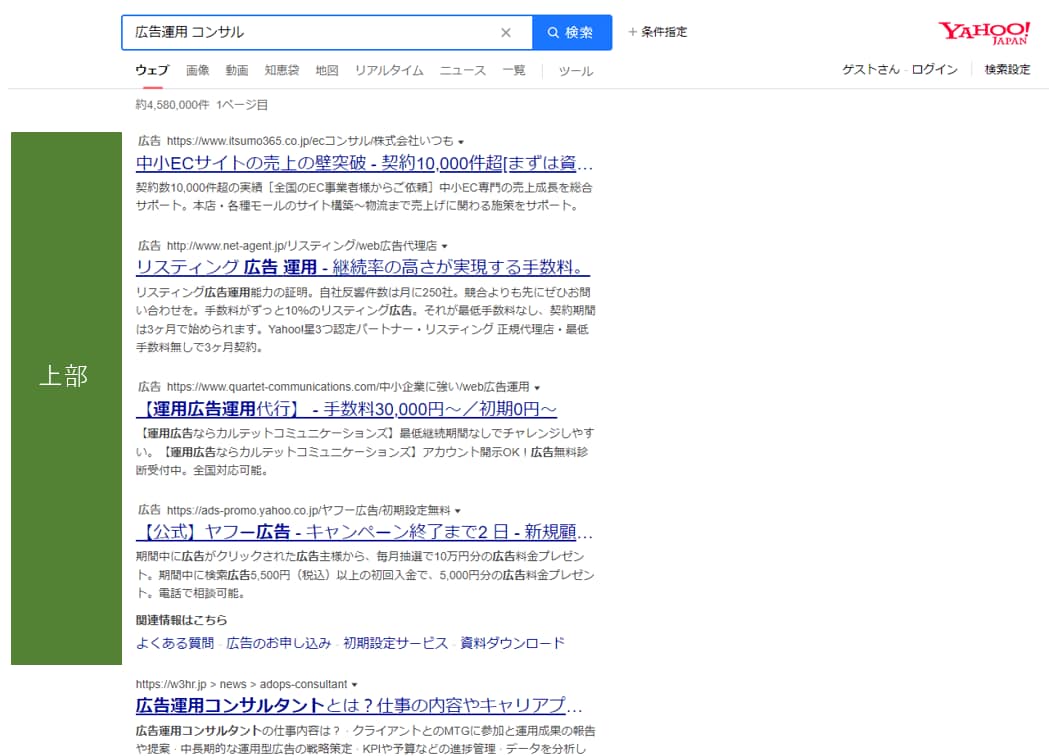Switch to the 画像 images tab
The height and width of the screenshot is (756, 1049).
tap(197, 70)
